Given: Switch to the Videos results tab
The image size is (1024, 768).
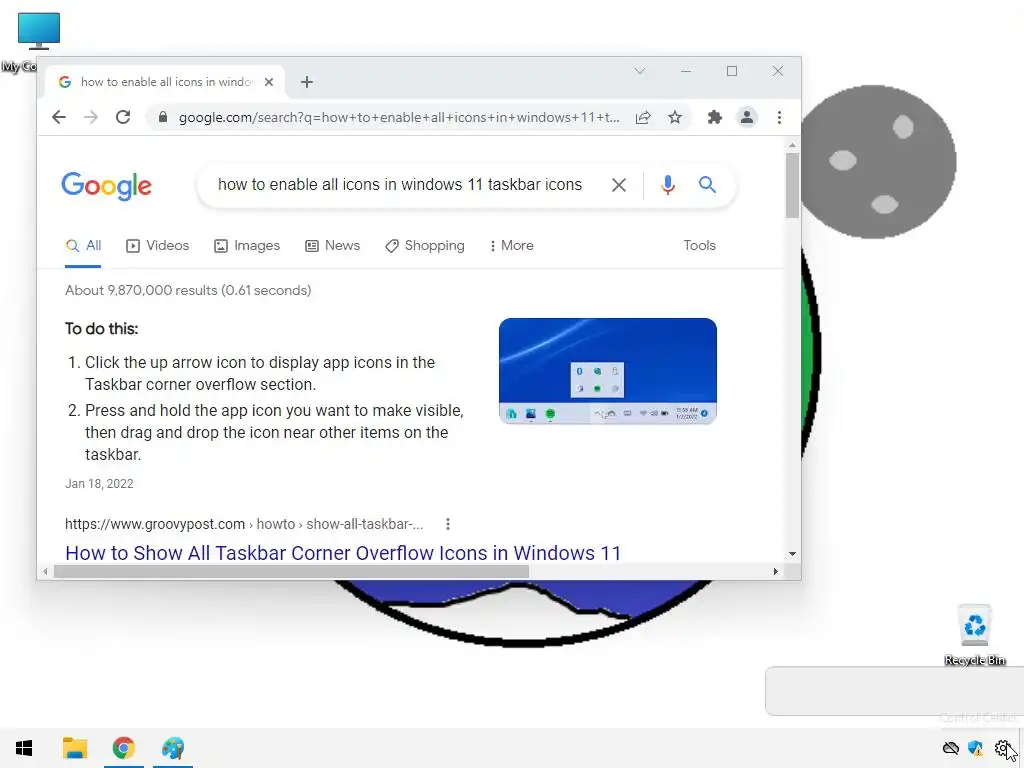Looking at the screenshot, I should point(157,246).
